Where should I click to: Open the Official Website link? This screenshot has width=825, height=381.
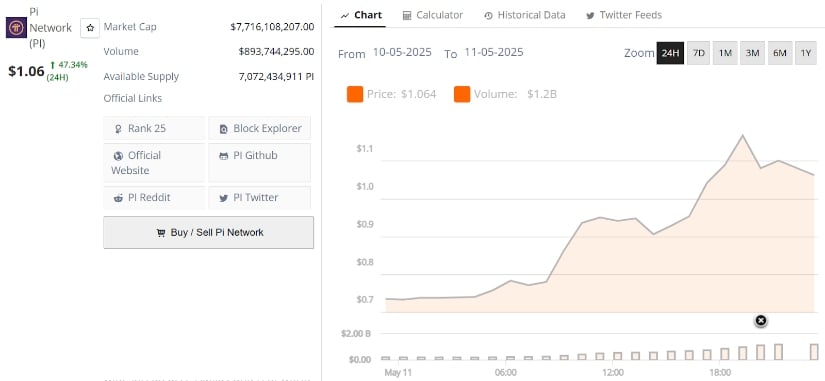pos(154,163)
